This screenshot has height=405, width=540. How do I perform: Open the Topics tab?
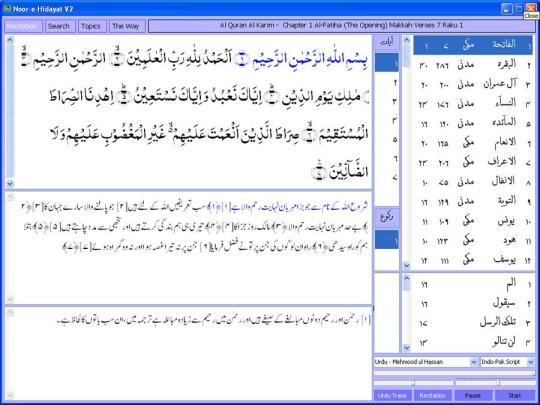click(x=92, y=26)
